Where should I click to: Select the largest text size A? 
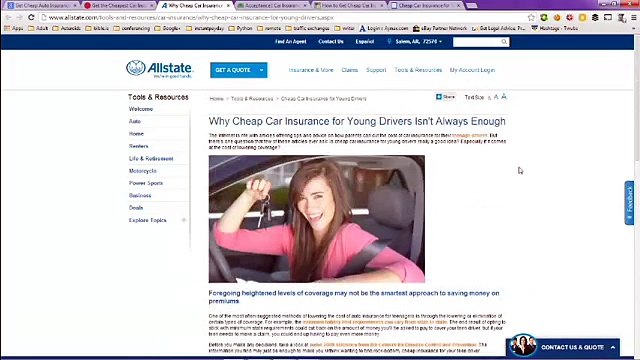[x=504, y=97]
